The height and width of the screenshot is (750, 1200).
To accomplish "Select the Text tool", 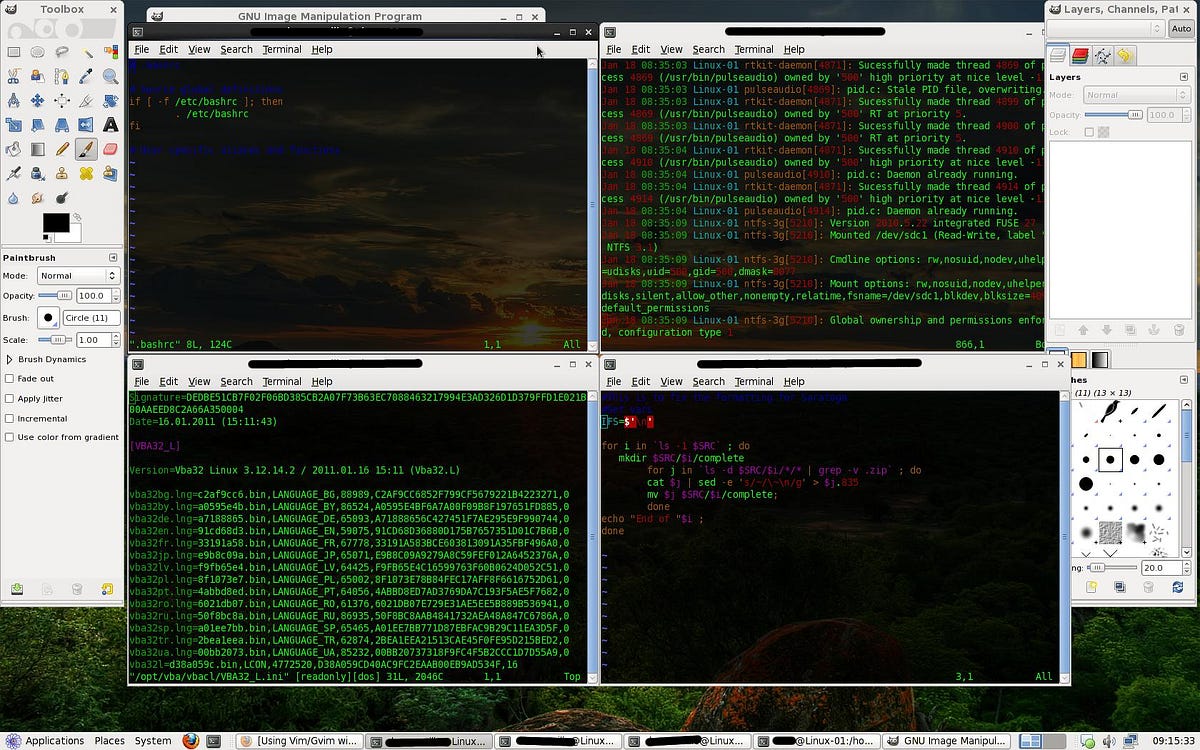I will [x=110, y=124].
